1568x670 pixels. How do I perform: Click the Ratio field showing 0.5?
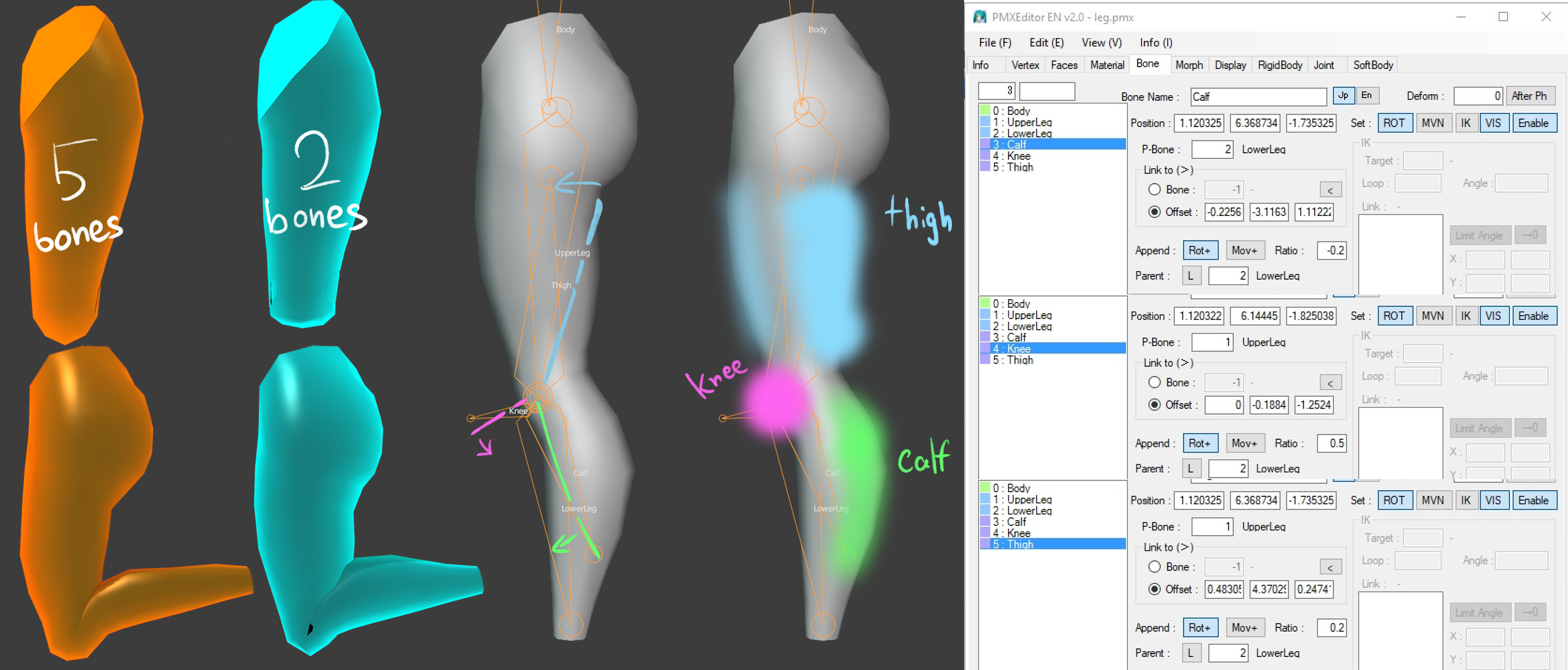(x=1331, y=443)
